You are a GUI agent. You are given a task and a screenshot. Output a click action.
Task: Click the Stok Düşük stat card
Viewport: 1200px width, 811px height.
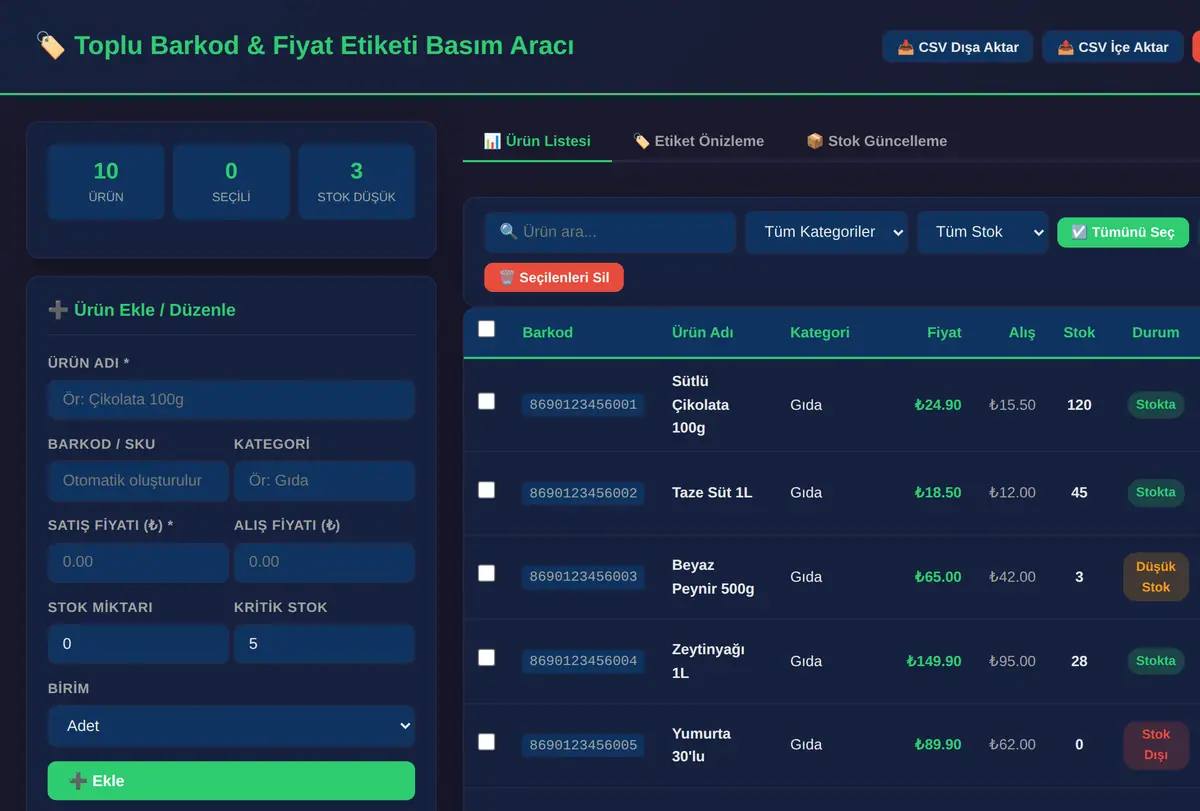point(356,181)
